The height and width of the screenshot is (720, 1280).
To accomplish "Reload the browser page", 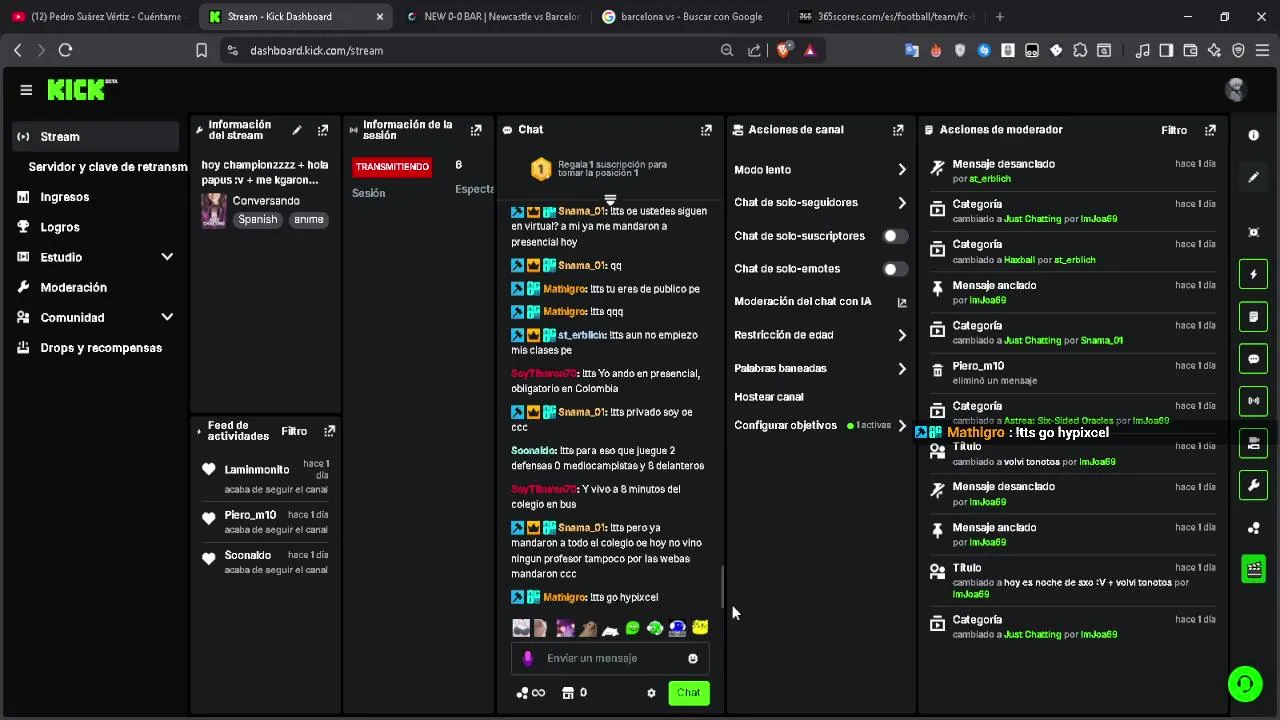I will point(65,50).
